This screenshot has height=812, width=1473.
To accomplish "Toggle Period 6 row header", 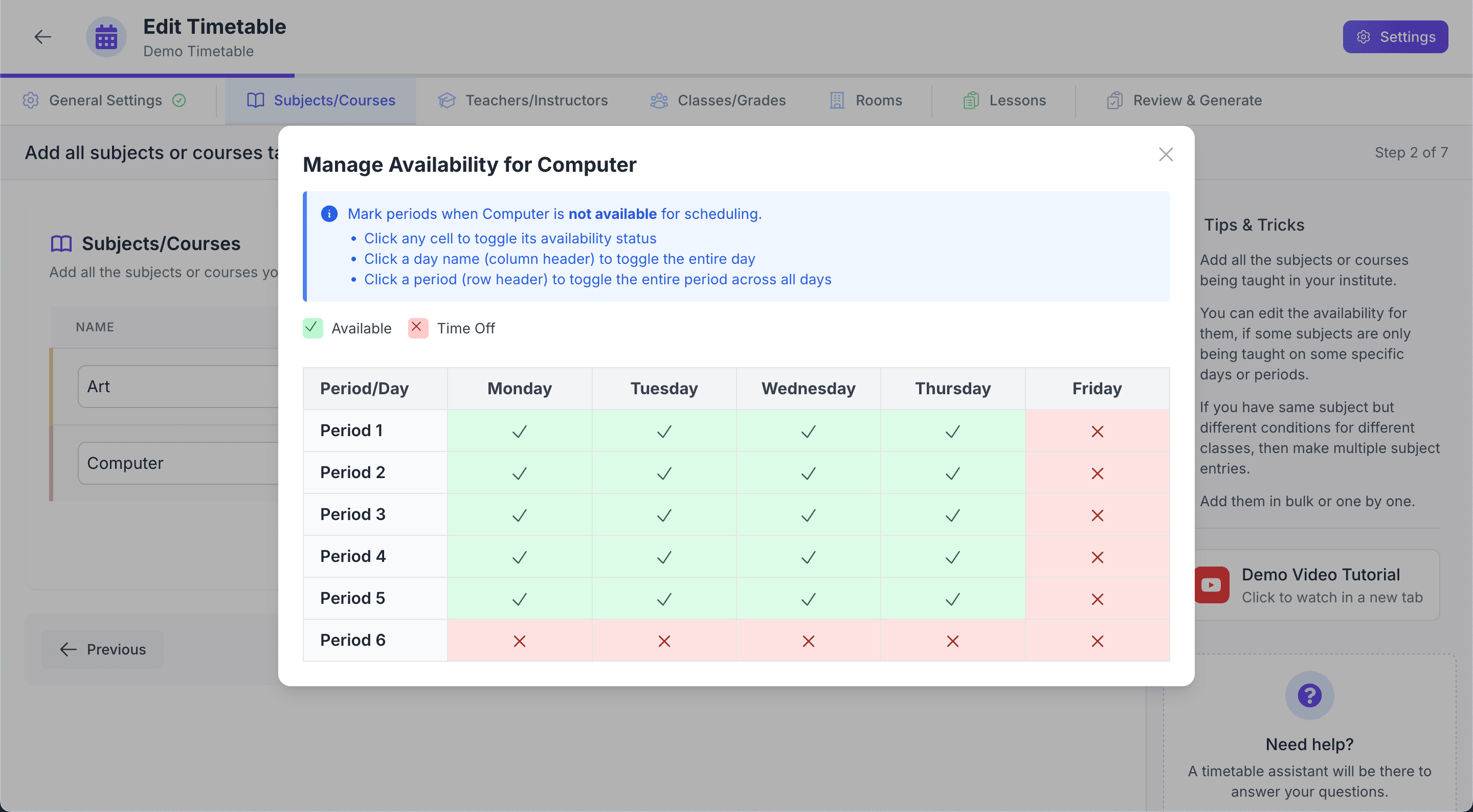I will (x=375, y=640).
